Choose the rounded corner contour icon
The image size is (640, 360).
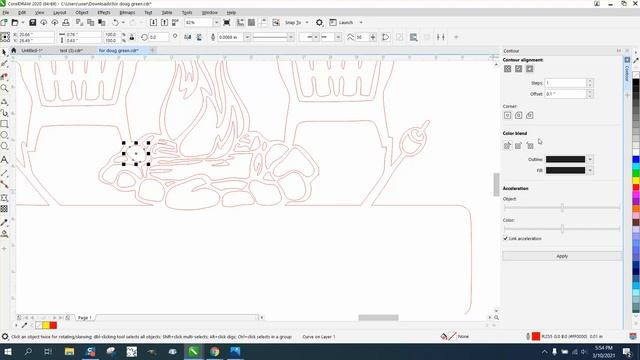[x=518, y=116]
